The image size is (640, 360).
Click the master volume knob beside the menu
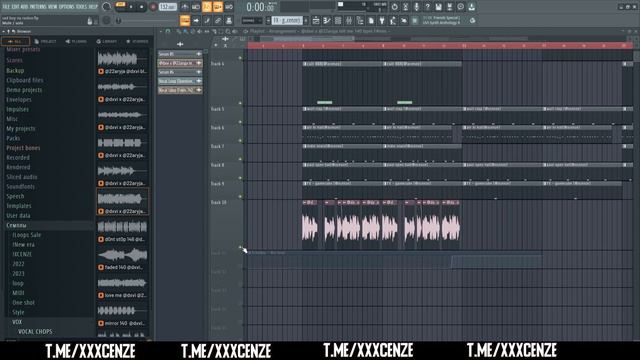point(107,7)
